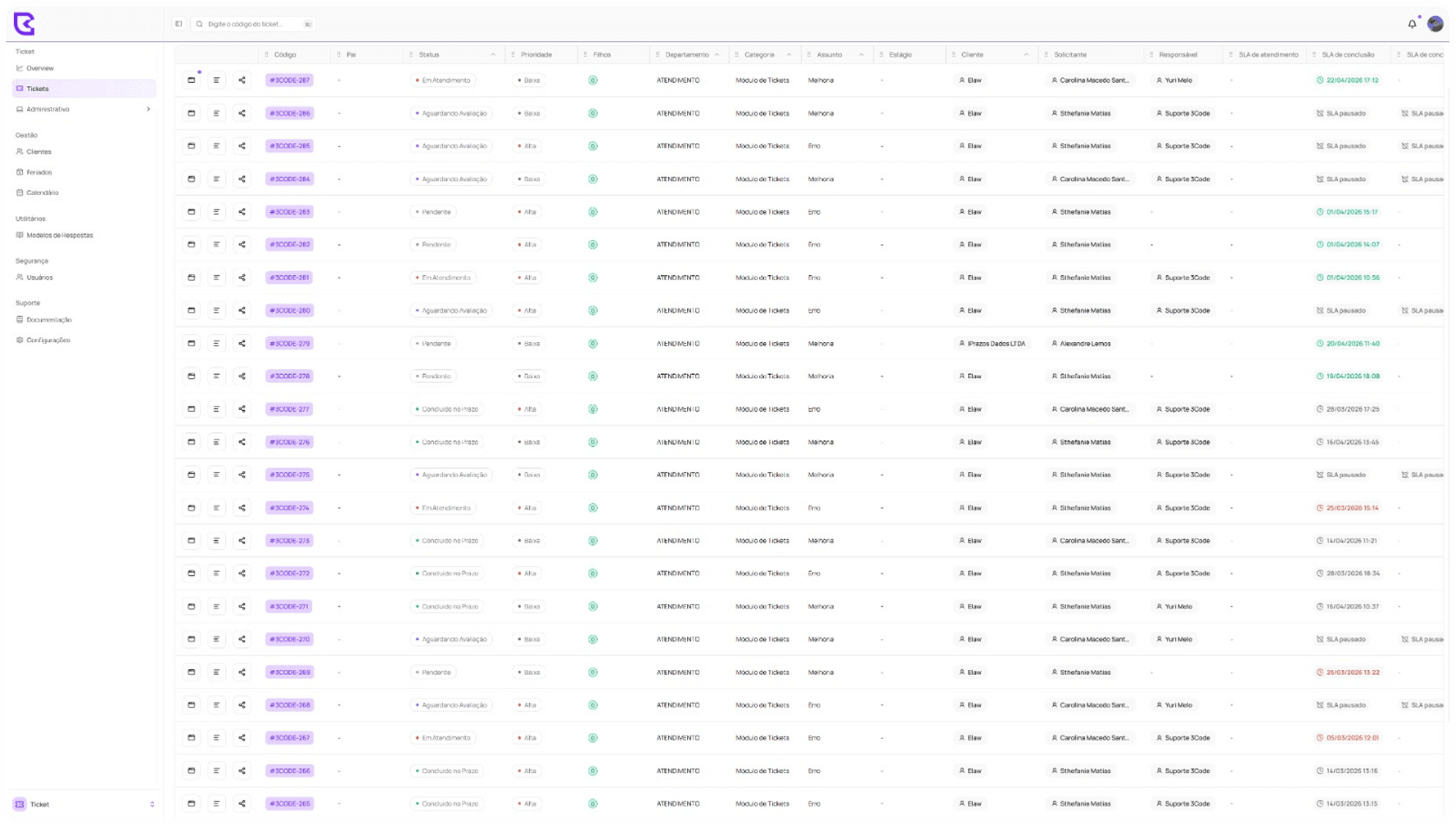Image resolution: width=1456 pixels, height=824 pixels.
Task: Click SLA date 22/04/2026 17:12
Action: 1347,80
